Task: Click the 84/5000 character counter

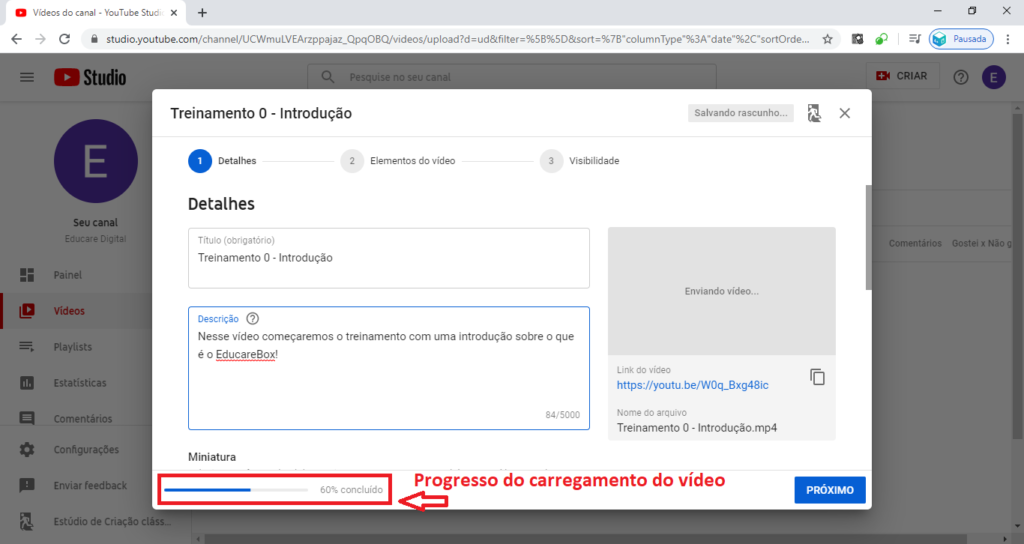Action: pos(562,415)
